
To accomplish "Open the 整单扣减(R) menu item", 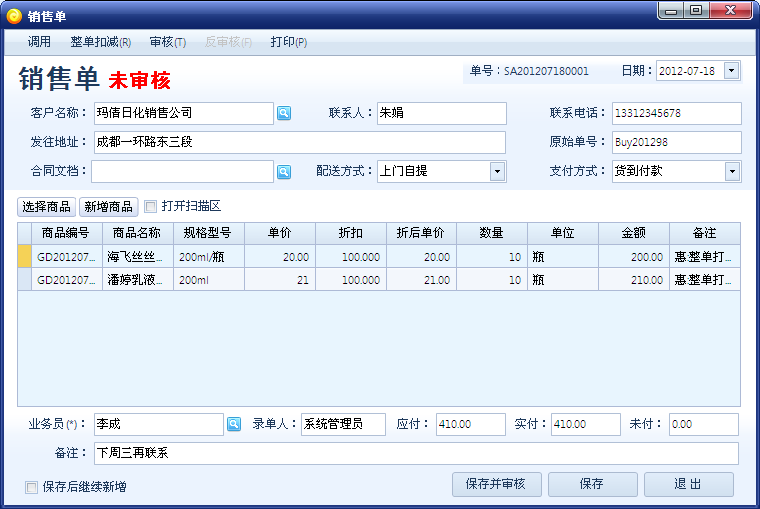I will tap(101, 42).
